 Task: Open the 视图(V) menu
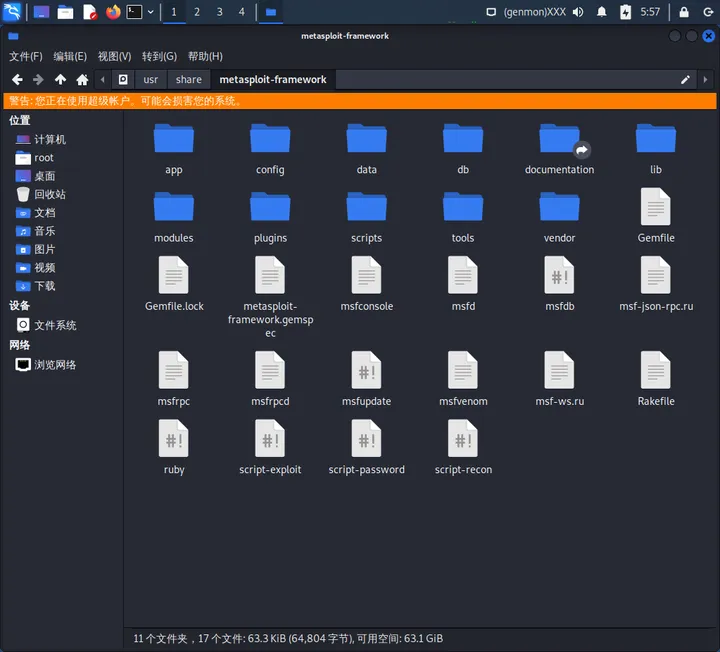(x=114, y=56)
